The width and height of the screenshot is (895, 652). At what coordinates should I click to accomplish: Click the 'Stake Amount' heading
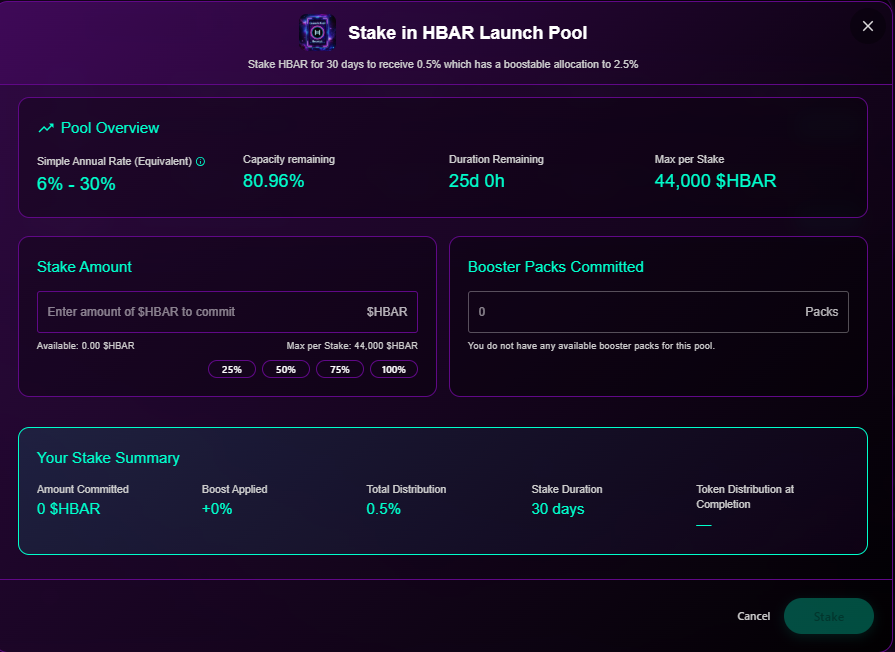pos(84,267)
